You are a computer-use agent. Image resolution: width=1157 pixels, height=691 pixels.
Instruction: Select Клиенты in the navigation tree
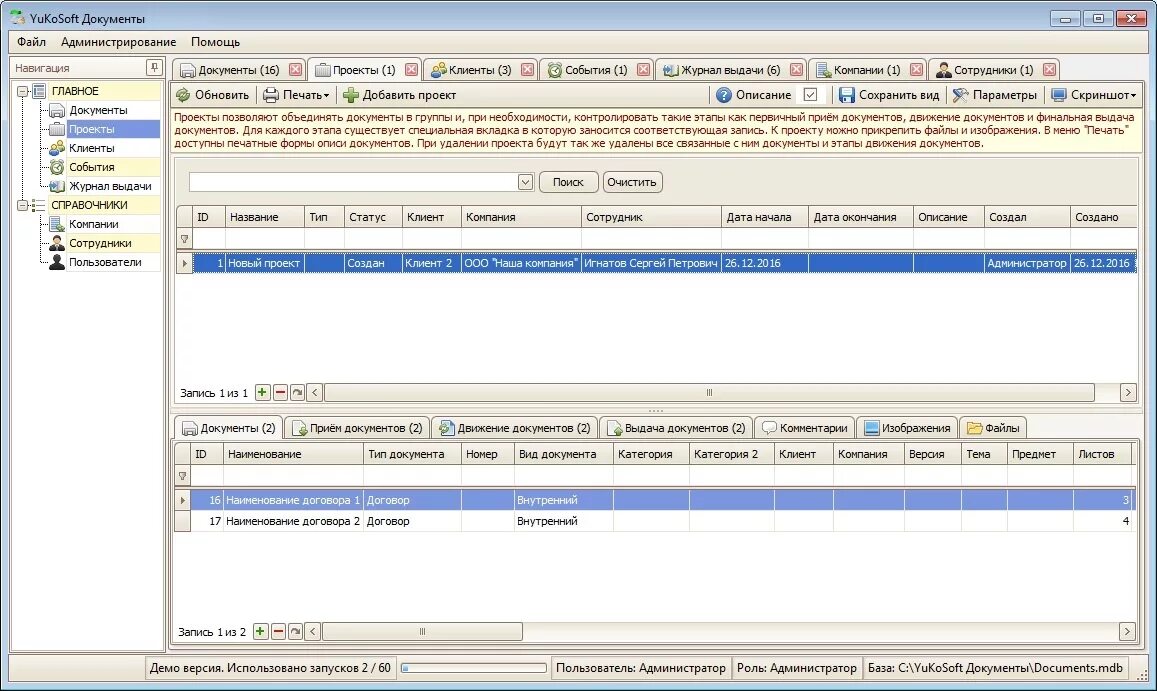91,148
